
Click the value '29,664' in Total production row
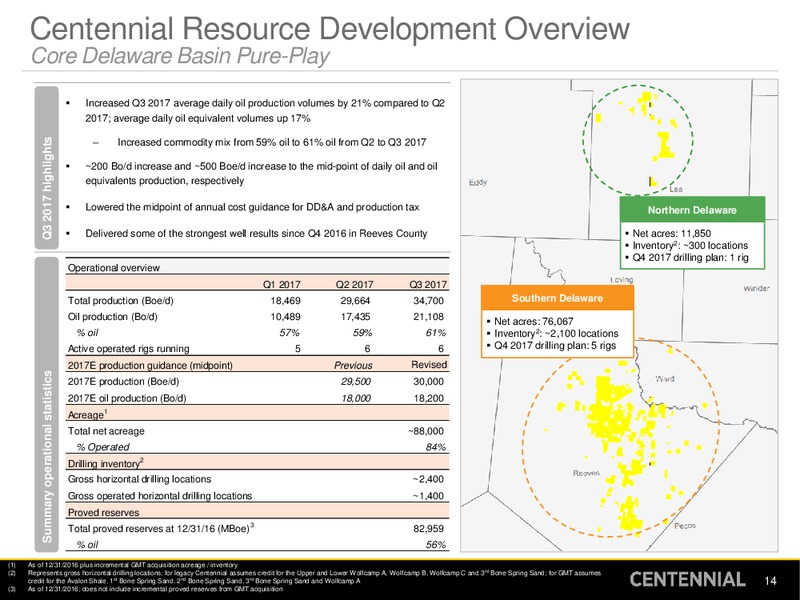[356, 301]
